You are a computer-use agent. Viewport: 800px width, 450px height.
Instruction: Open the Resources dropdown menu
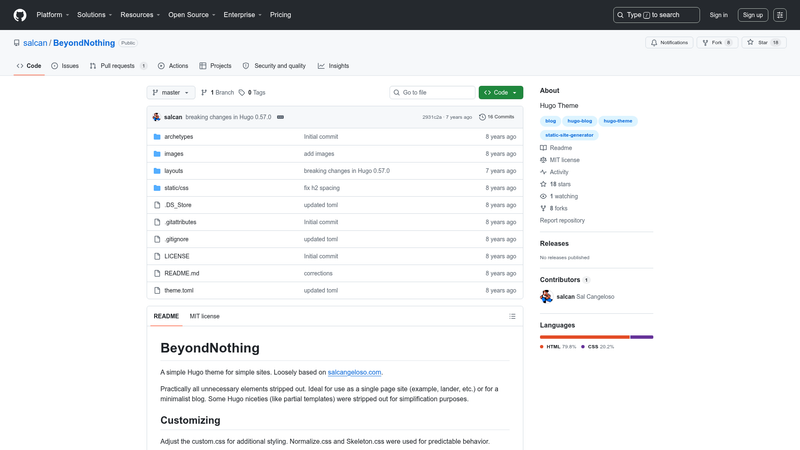(140, 15)
